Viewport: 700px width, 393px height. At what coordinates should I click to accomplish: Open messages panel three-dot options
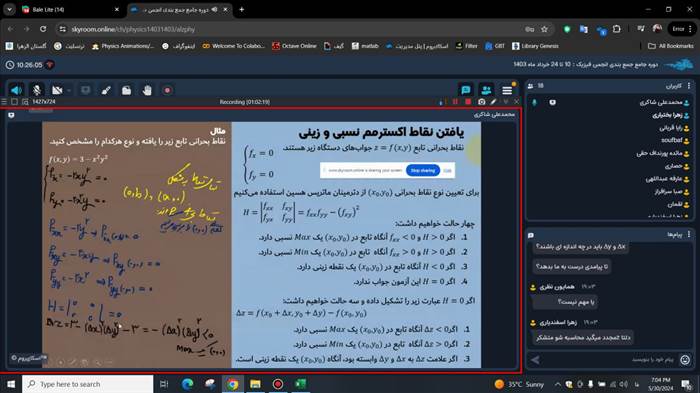coord(689,234)
